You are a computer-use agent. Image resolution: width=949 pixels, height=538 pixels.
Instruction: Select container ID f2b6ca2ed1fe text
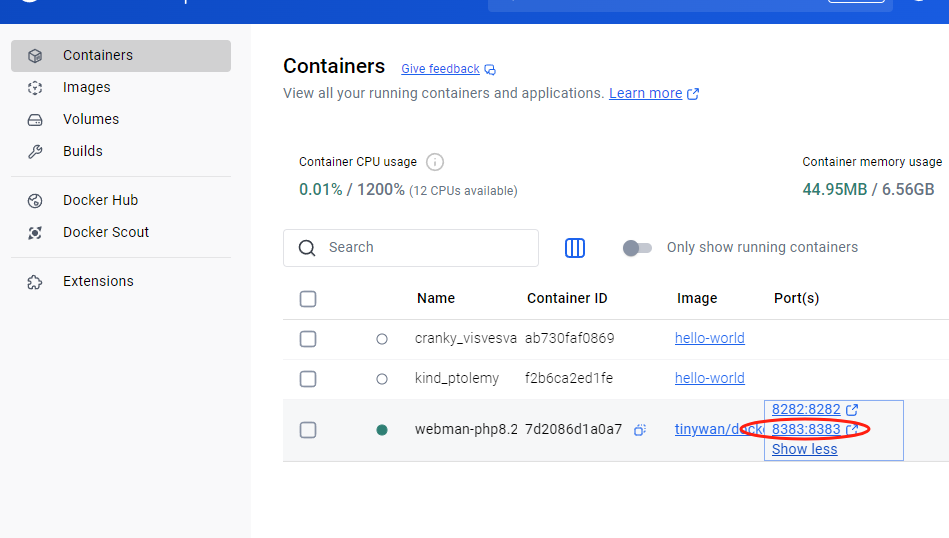point(568,378)
